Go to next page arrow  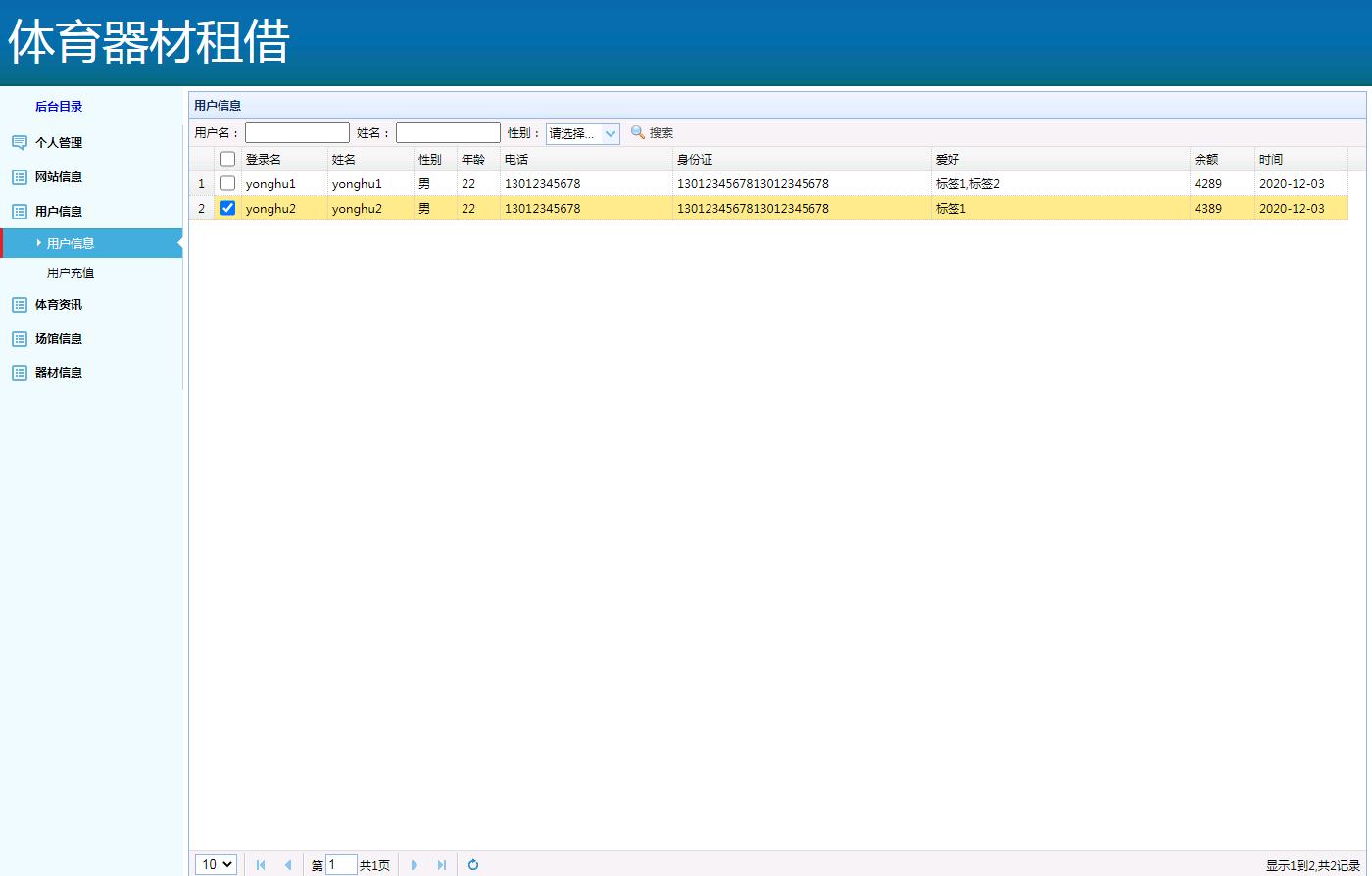coord(415,865)
